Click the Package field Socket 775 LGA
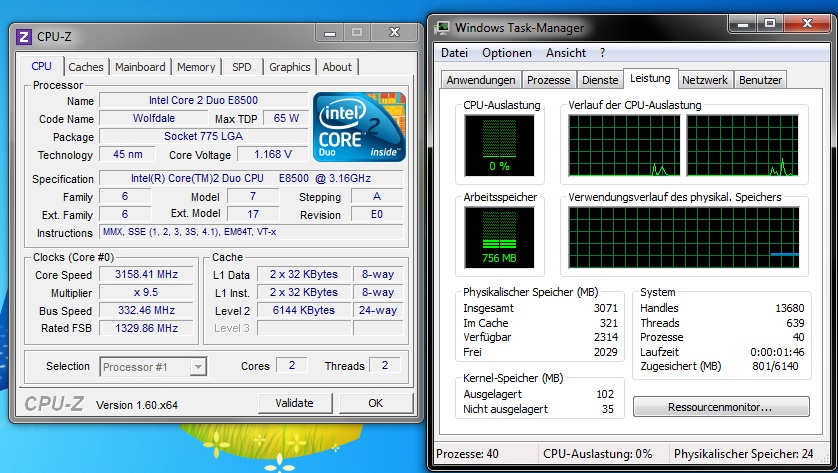 tap(204, 136)
